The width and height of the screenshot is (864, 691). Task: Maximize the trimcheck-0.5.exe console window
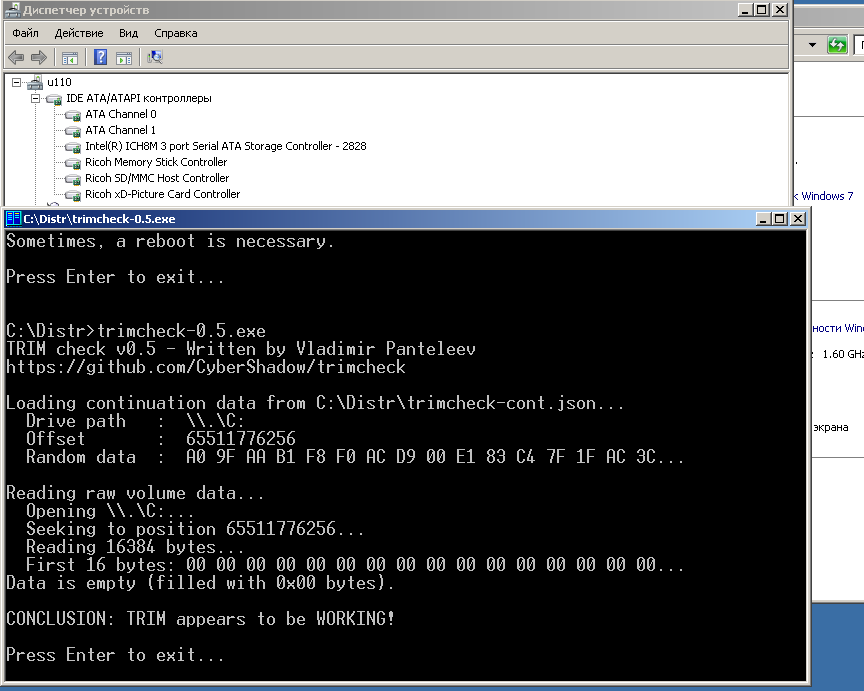pos(780,219)
